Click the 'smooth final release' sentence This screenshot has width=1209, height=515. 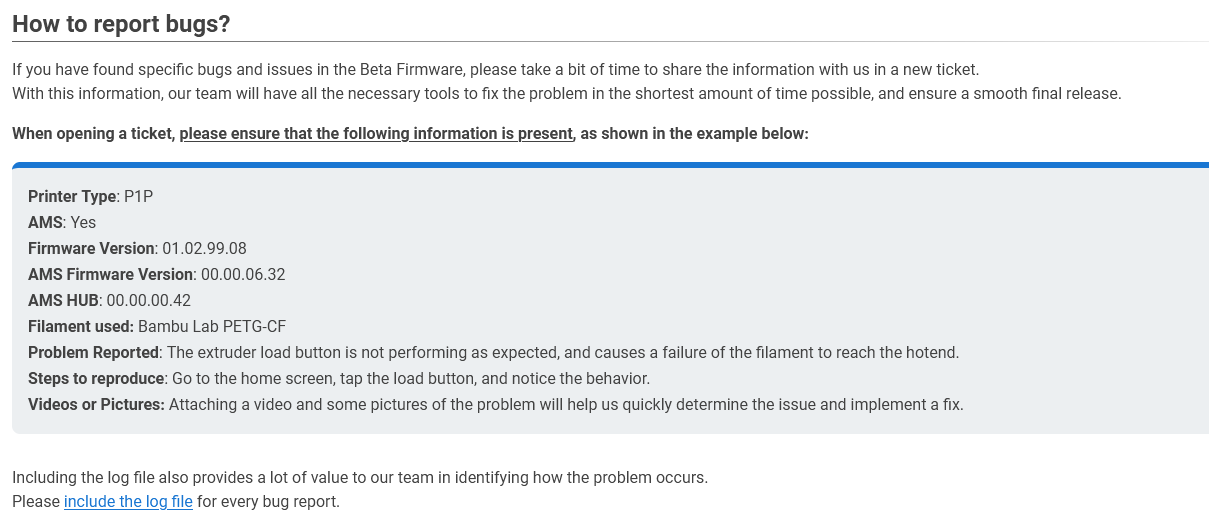point(567,94)
